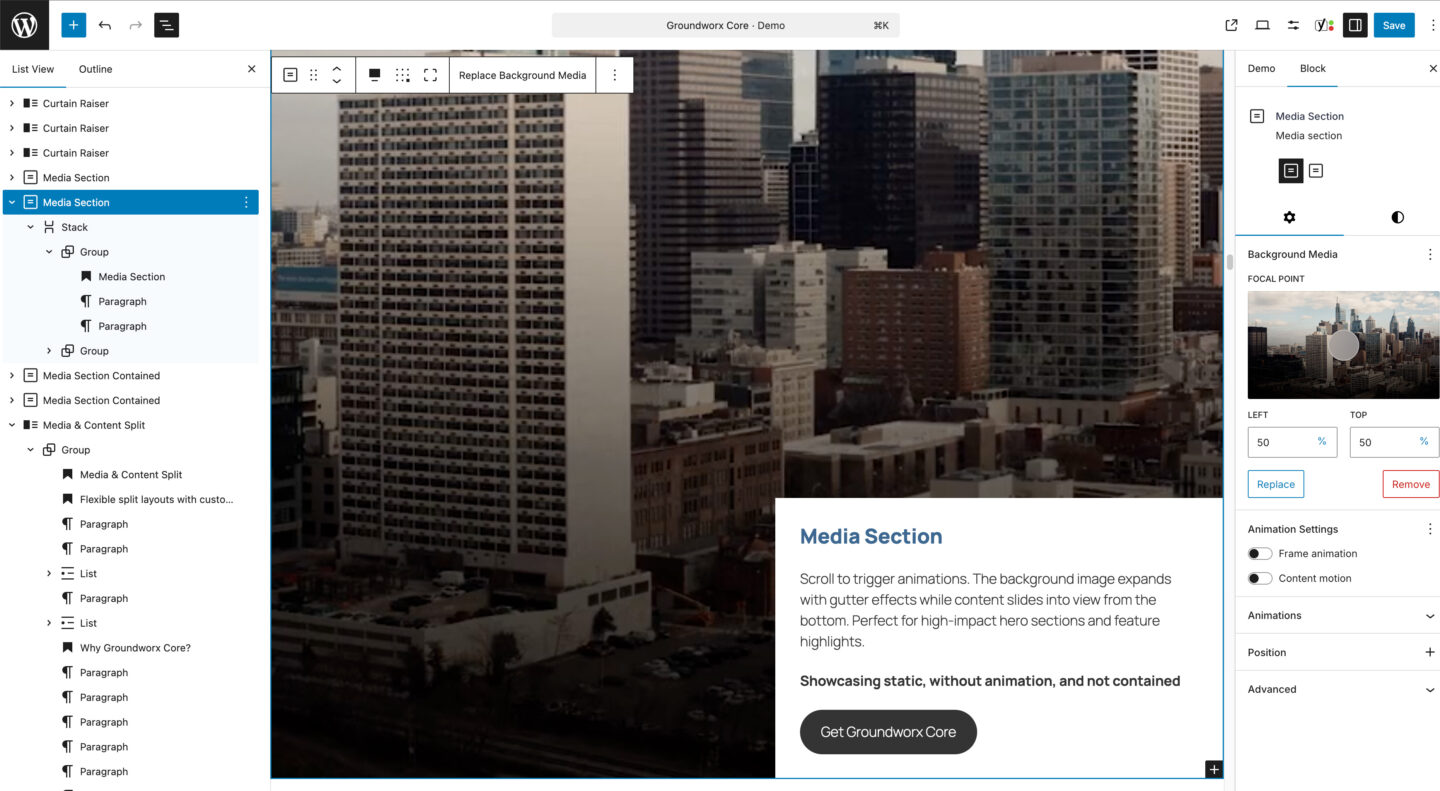Switch to the Demo sidebar tab

click(x=1261, y=69)
